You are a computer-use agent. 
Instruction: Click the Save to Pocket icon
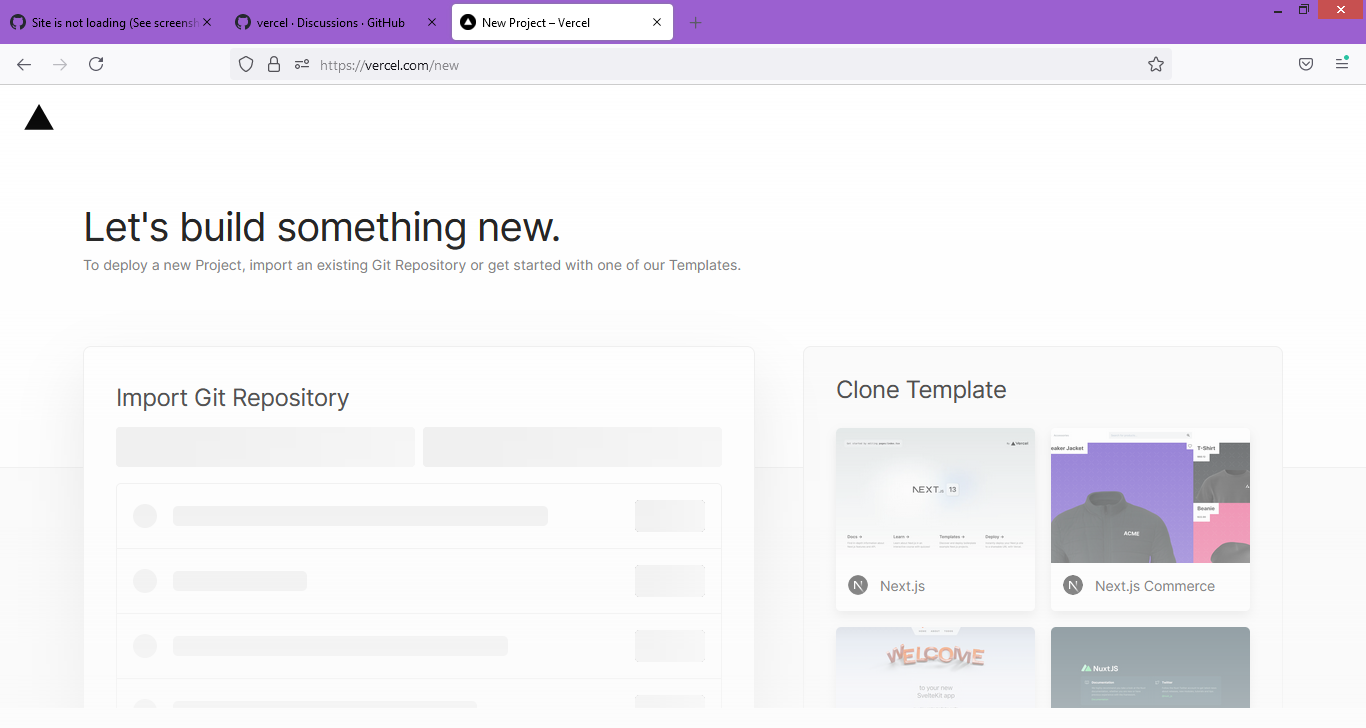click(1306, 64)
